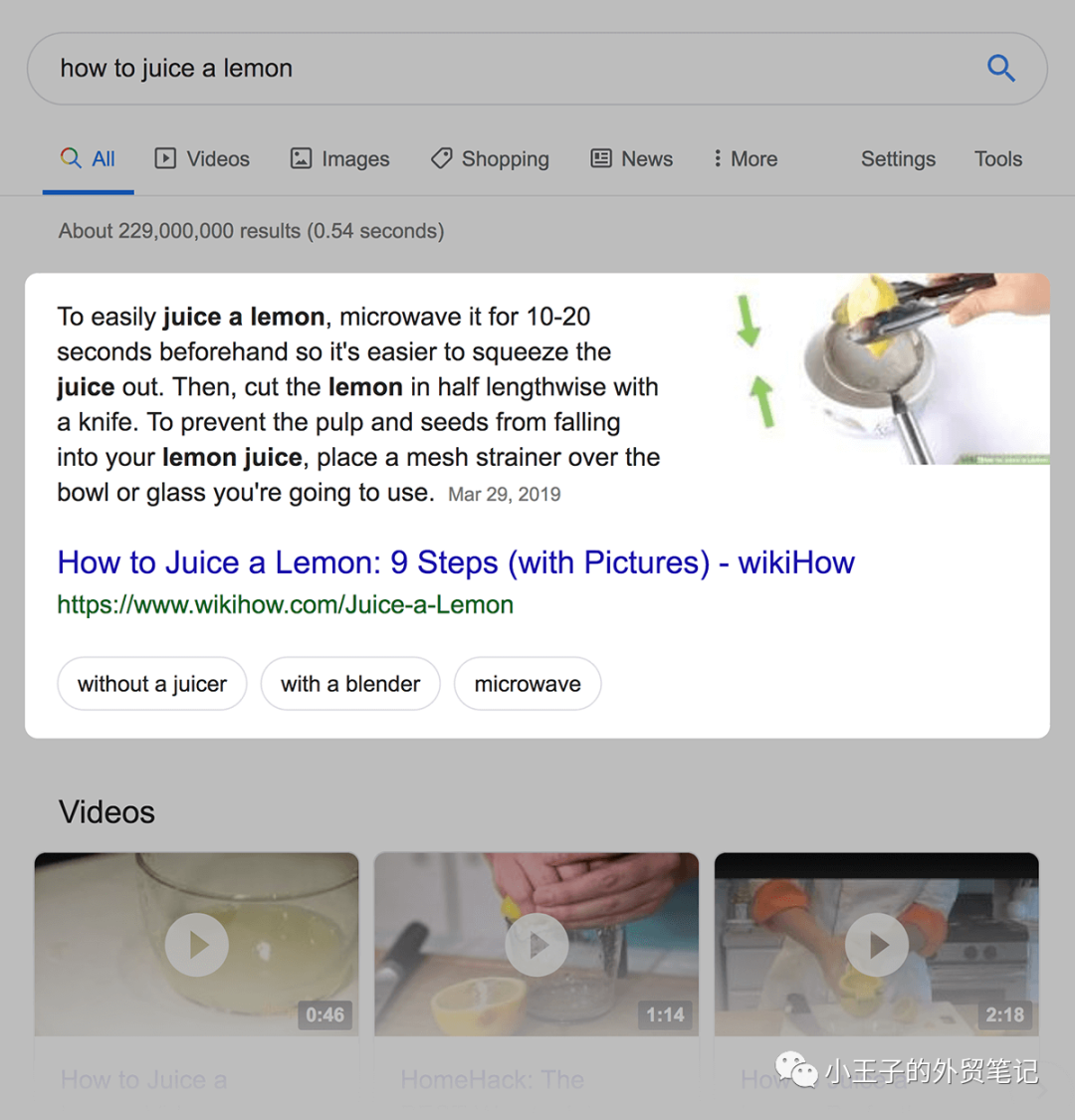1075x1120 pixels.
Task: Switch to the Videos tab
Action: 202,158
